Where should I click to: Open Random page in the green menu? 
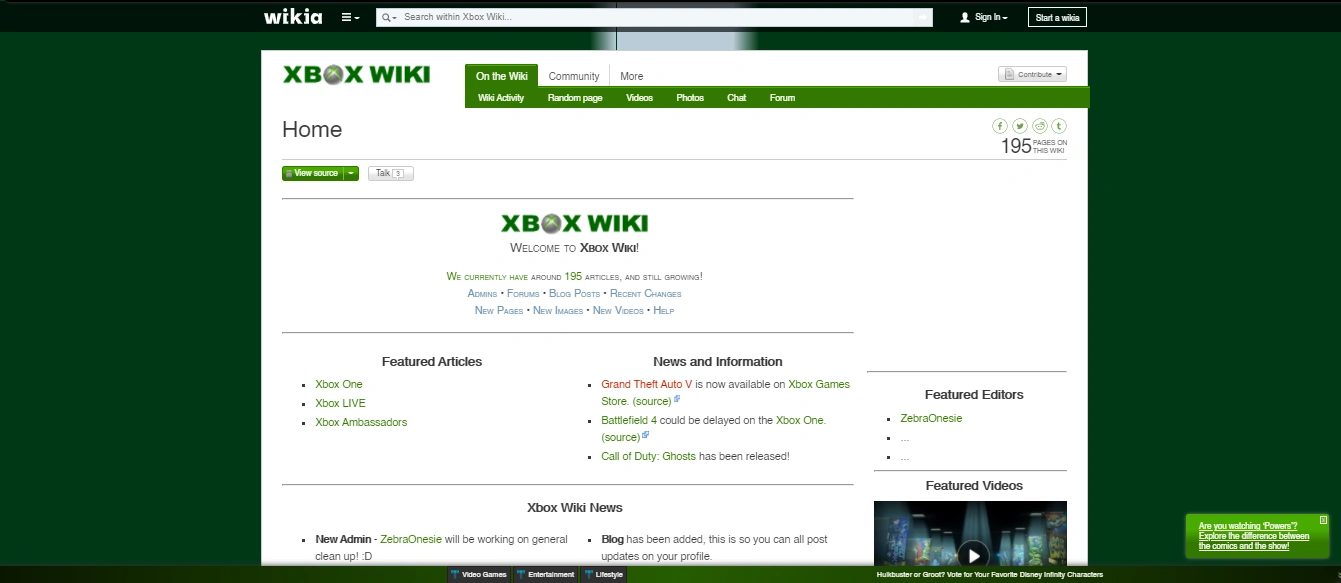point(575,98)
